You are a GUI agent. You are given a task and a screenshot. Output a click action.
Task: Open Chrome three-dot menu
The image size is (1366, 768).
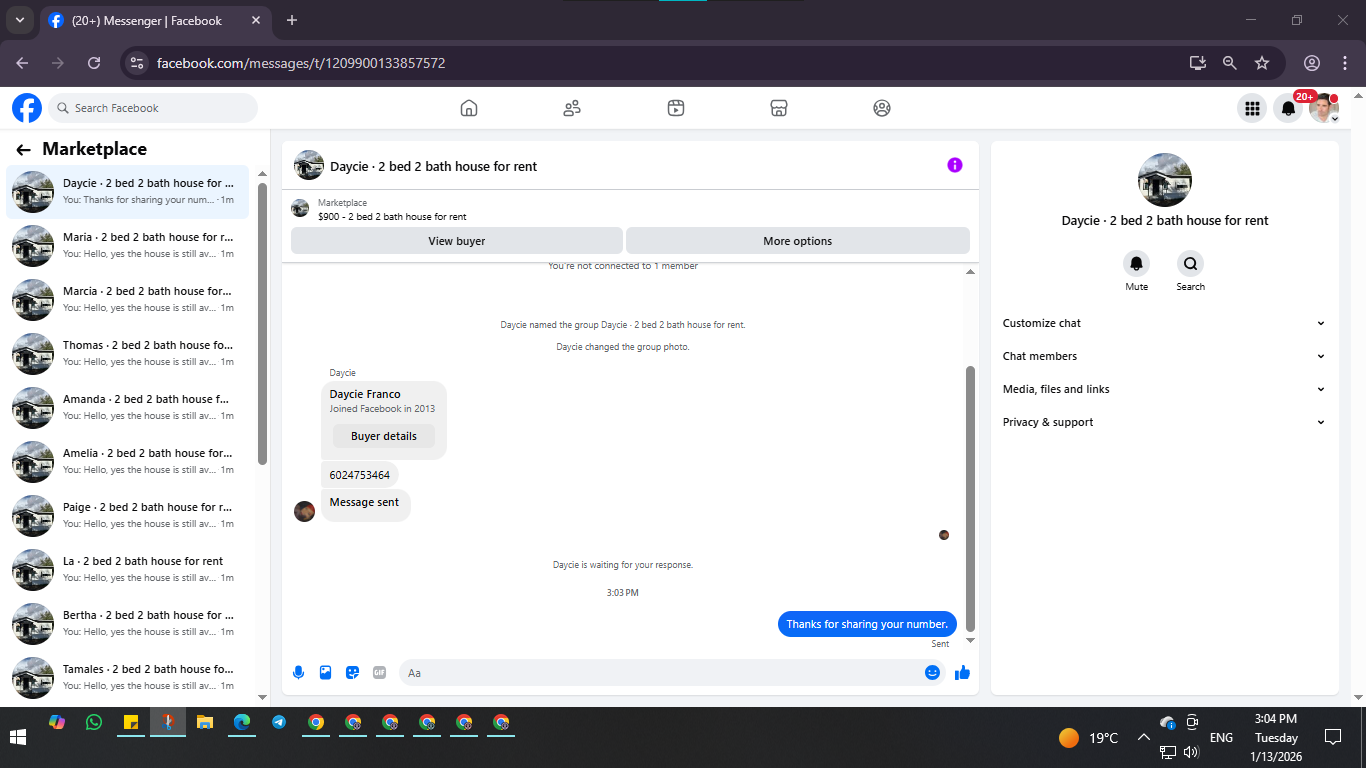tap(1345, 63)
